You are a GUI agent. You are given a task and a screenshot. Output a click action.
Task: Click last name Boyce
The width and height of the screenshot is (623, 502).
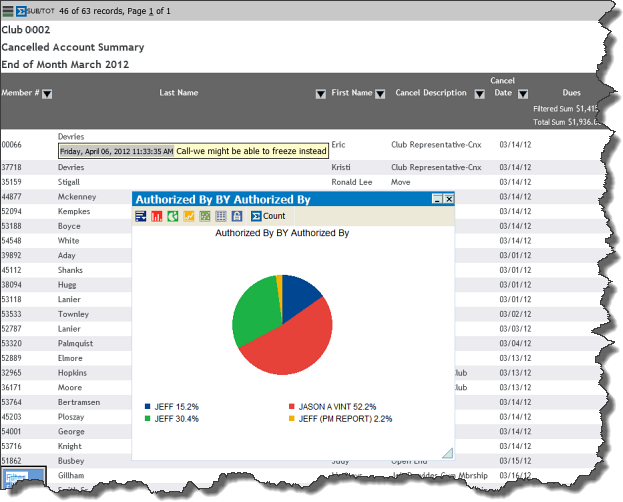(69, 226)
